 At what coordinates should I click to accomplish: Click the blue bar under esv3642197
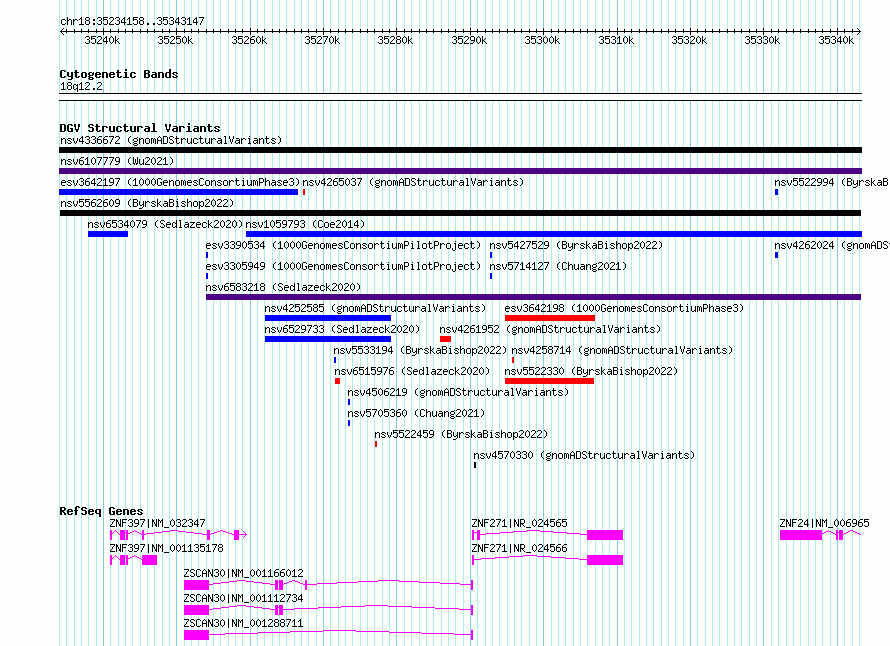[x=179, y=192]
